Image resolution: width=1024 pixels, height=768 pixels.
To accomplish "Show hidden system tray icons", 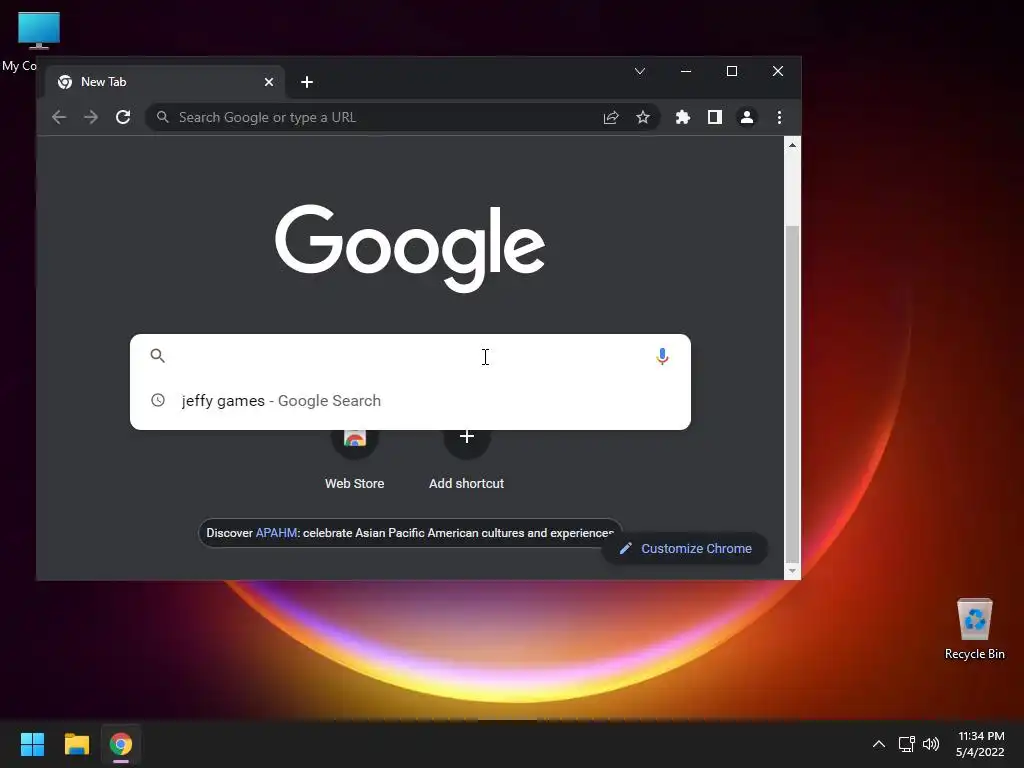I will tap(879, 744).
